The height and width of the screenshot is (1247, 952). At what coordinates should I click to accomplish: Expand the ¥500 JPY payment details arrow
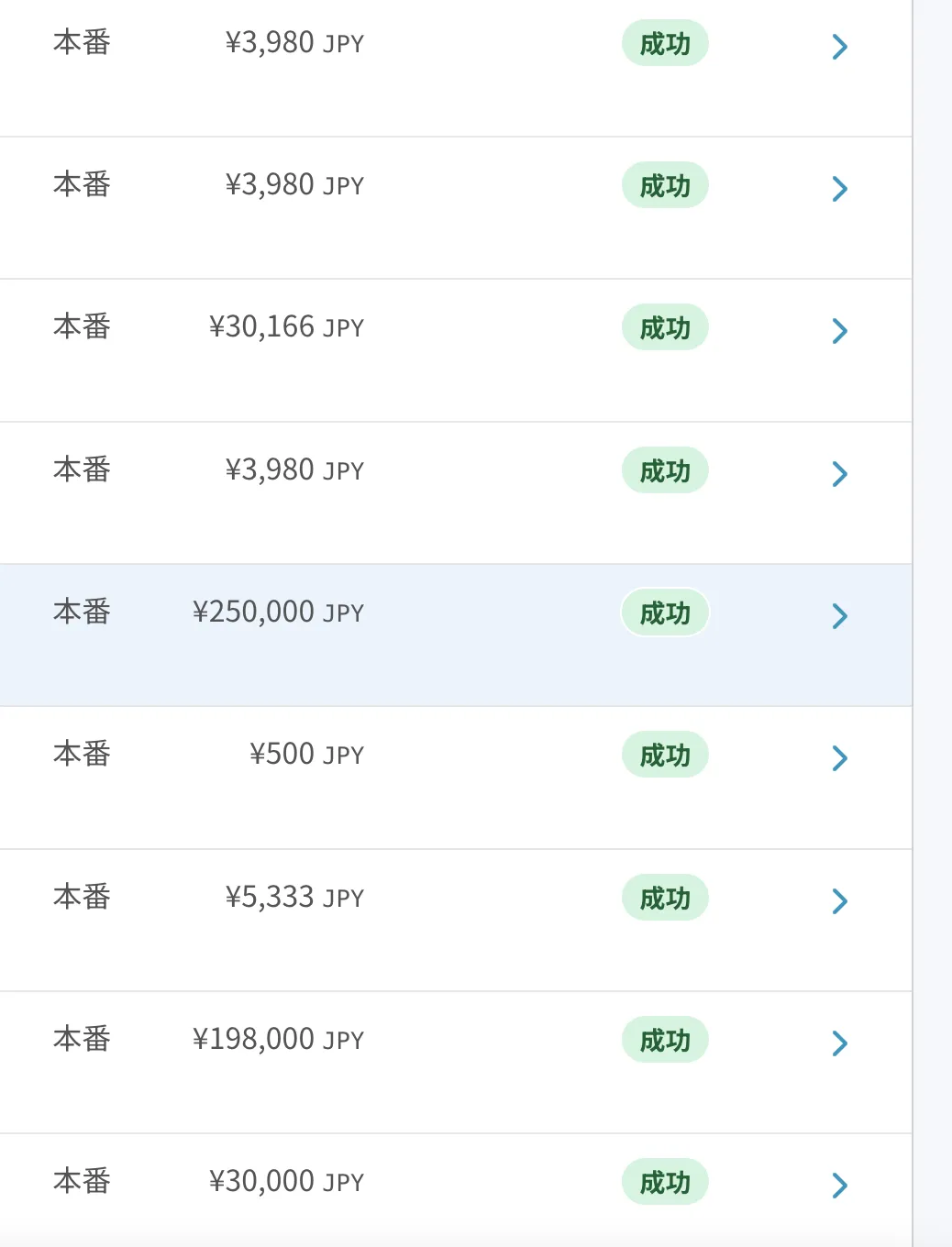pyautogui.click(x=839, y=758)
